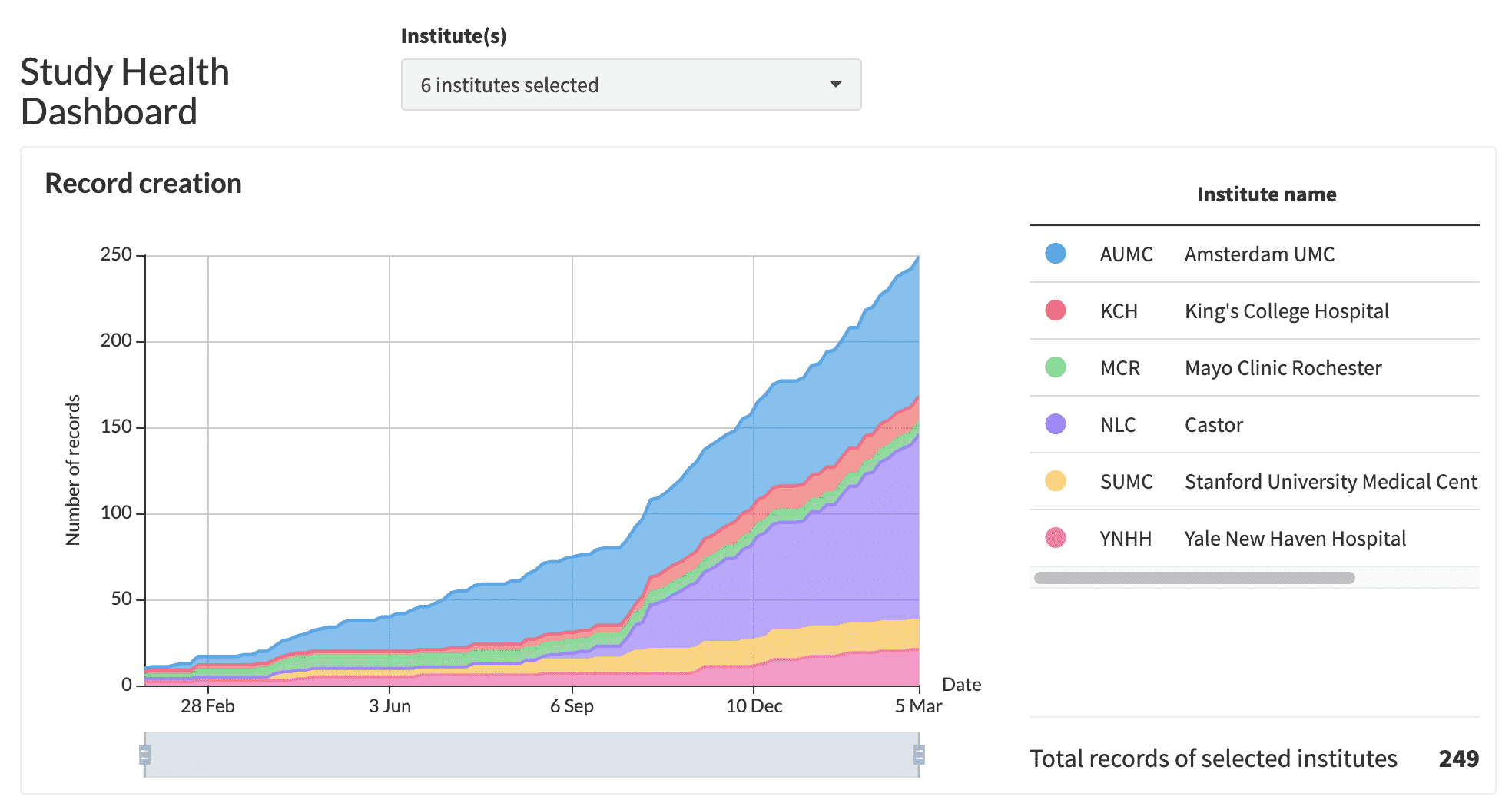The image size is (1512, 810).
Task: Select the Amsterdam UMC row name
Action: pyautogui.click(x=1259, y=254)
